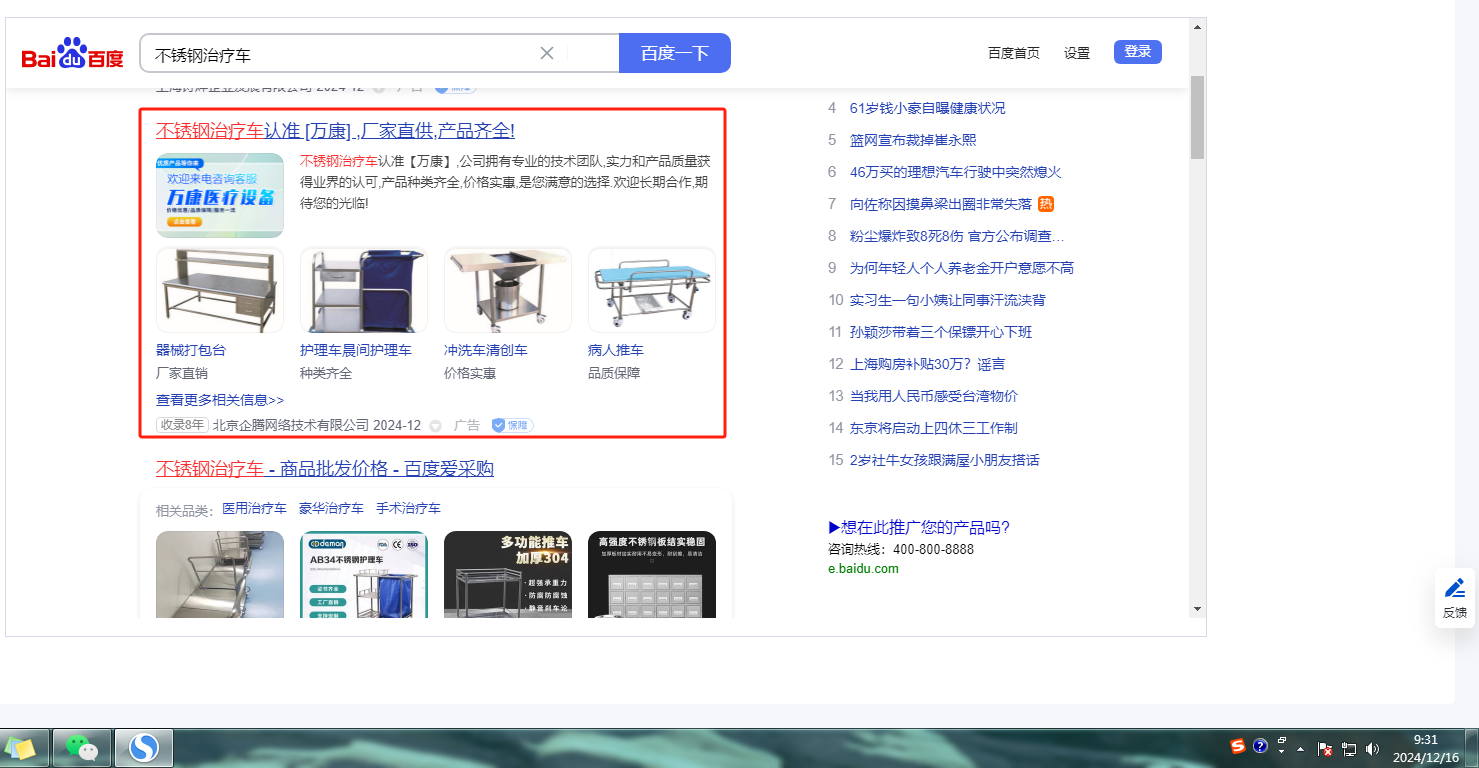1479x768 pixels.
Task: Click the 器械打包台 link
Action: (191, 350)
